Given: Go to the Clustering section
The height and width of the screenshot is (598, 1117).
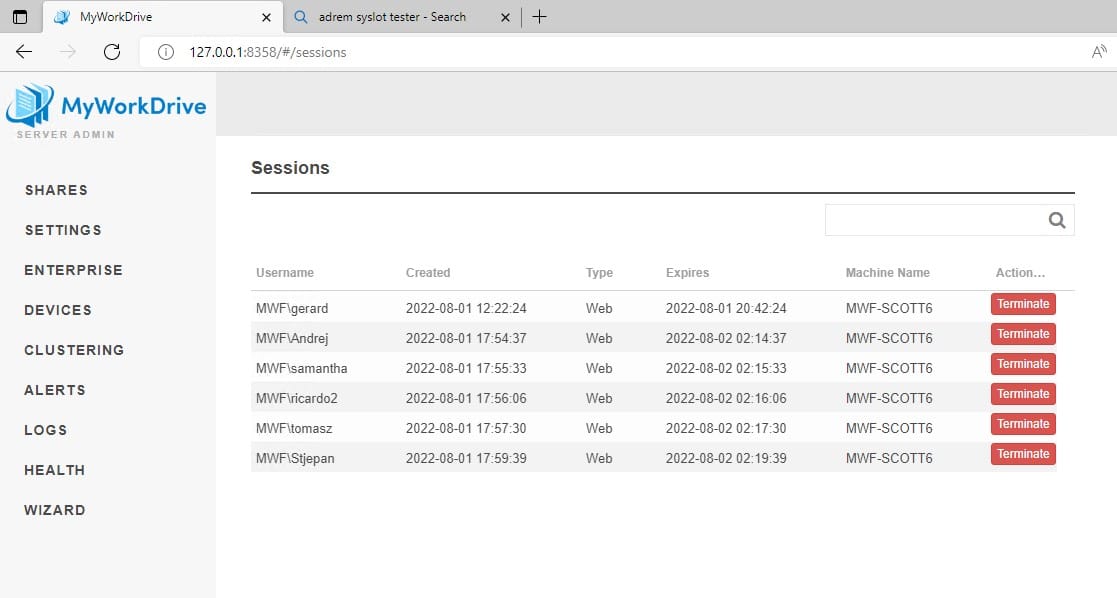Looking at the screenshot, I should (x=74, y=350).
